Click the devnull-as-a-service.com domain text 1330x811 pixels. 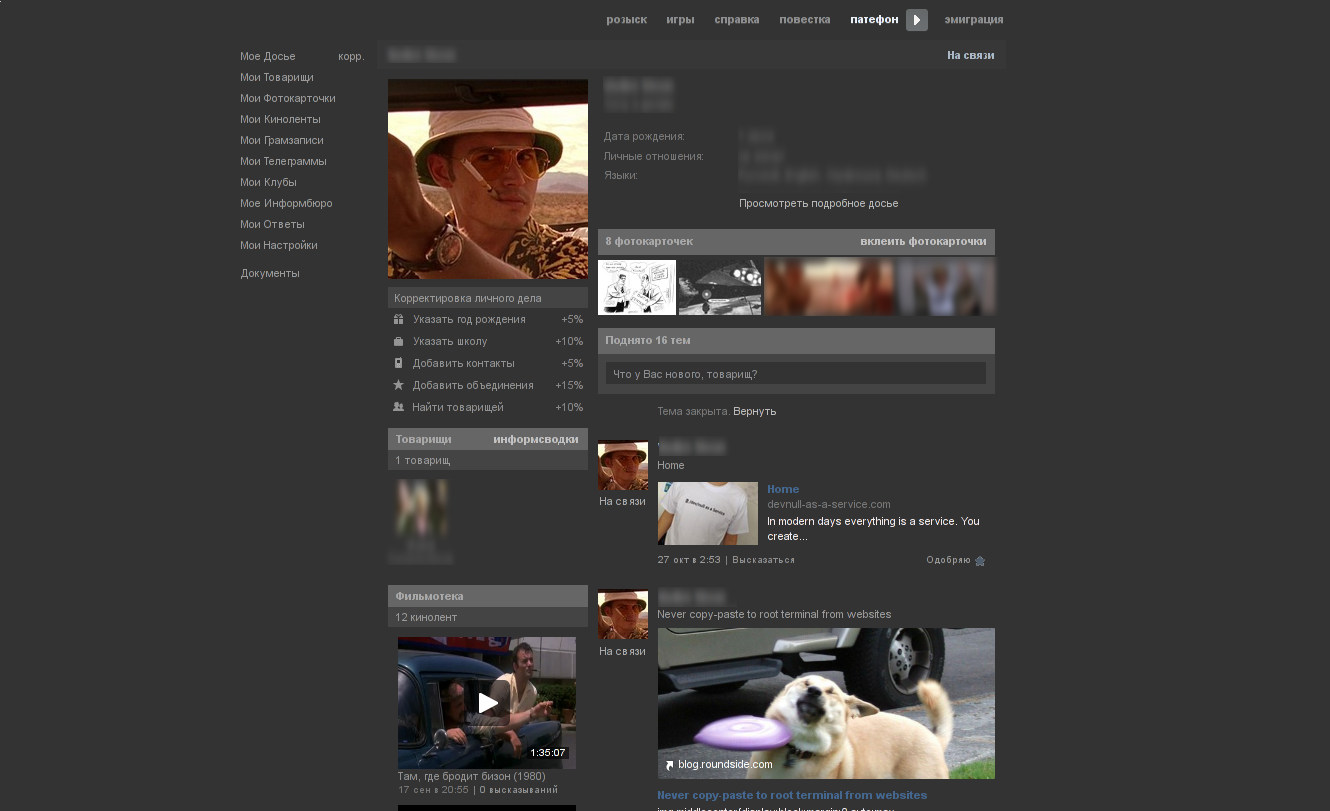click(x=829, y=505)
